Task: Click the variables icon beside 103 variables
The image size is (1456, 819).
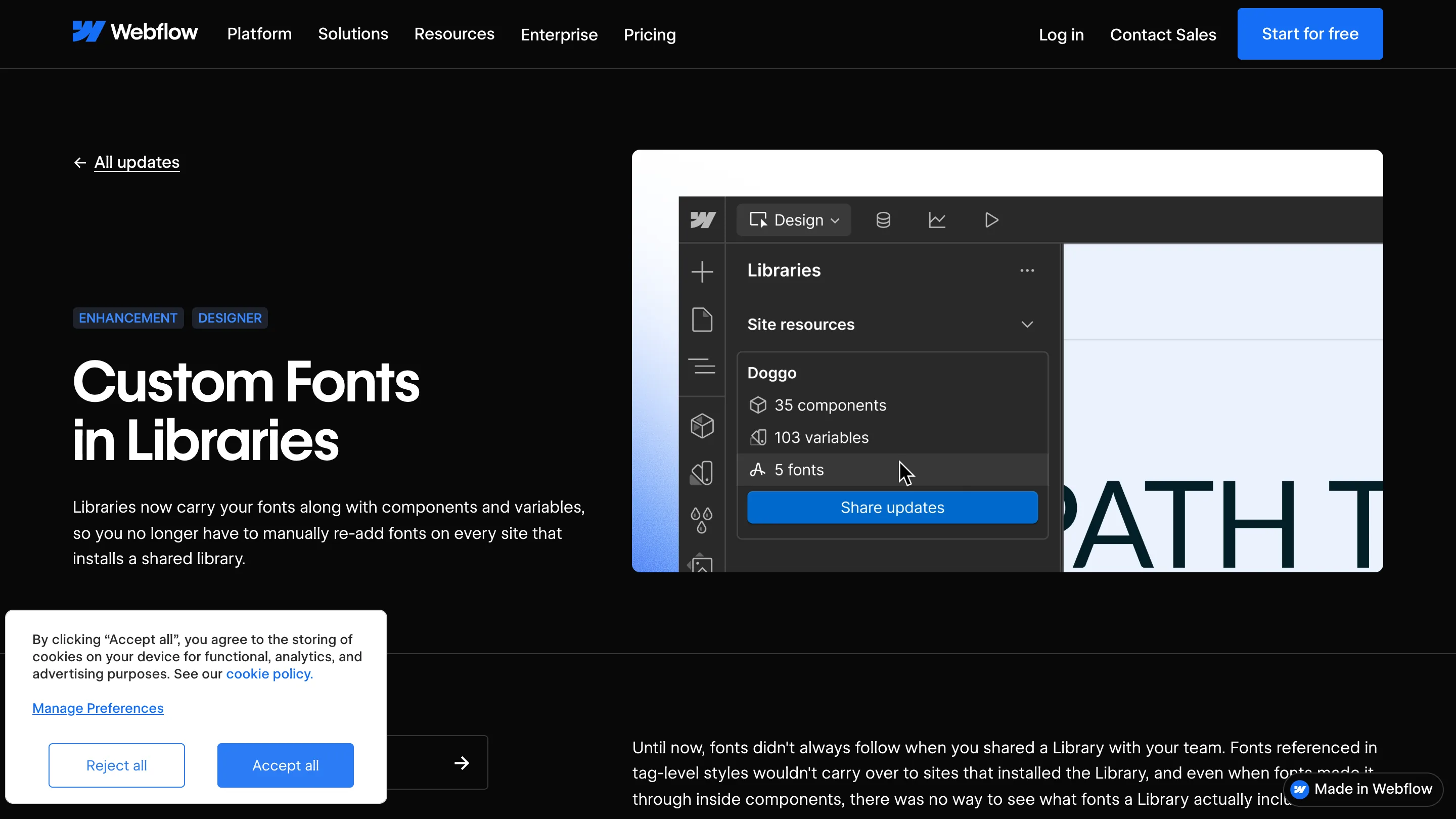Action: [x=757, y=437]
